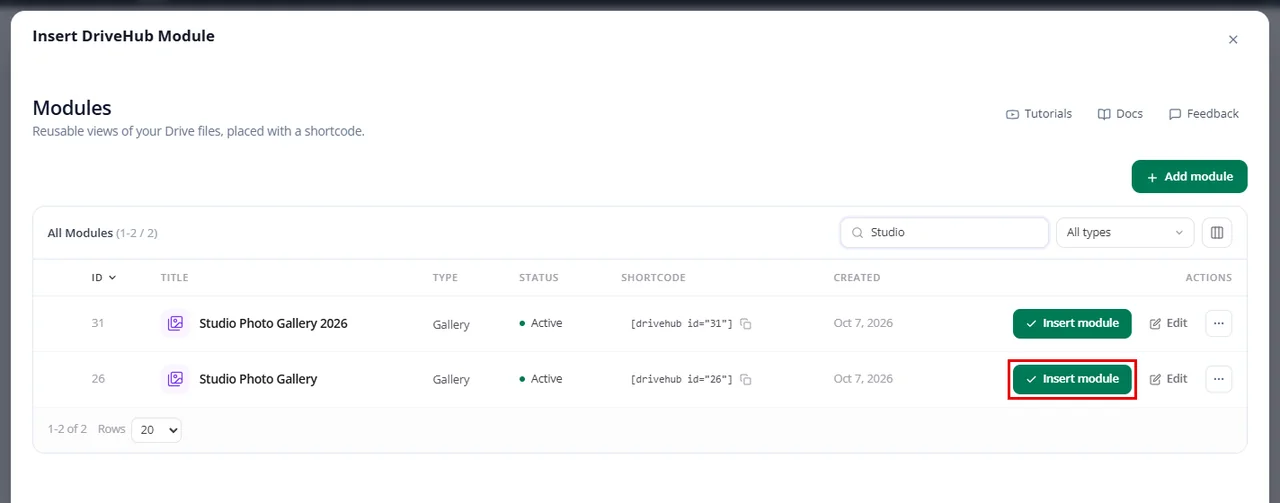Click the SHORTCODE column header
1280x503 pixels.
tap(653, 277)
